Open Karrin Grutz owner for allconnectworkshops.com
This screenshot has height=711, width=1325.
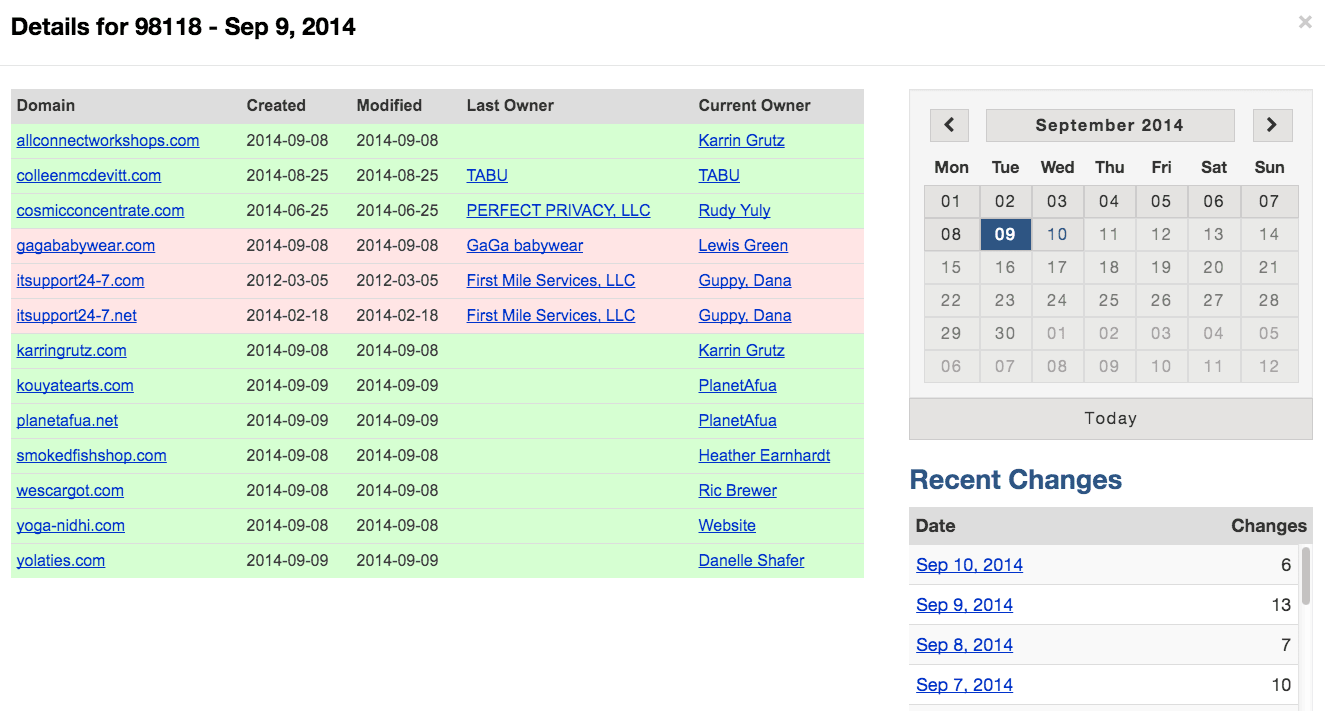pos(742,140)
